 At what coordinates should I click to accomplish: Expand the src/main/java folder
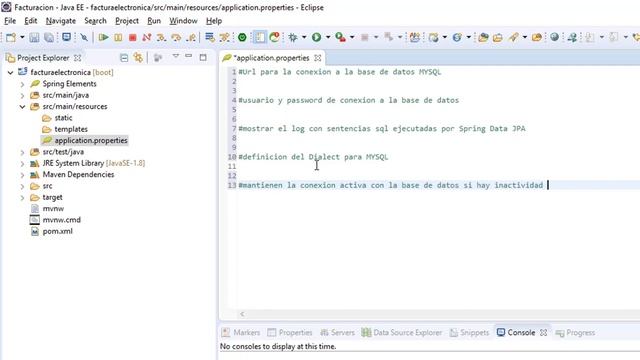22,96
